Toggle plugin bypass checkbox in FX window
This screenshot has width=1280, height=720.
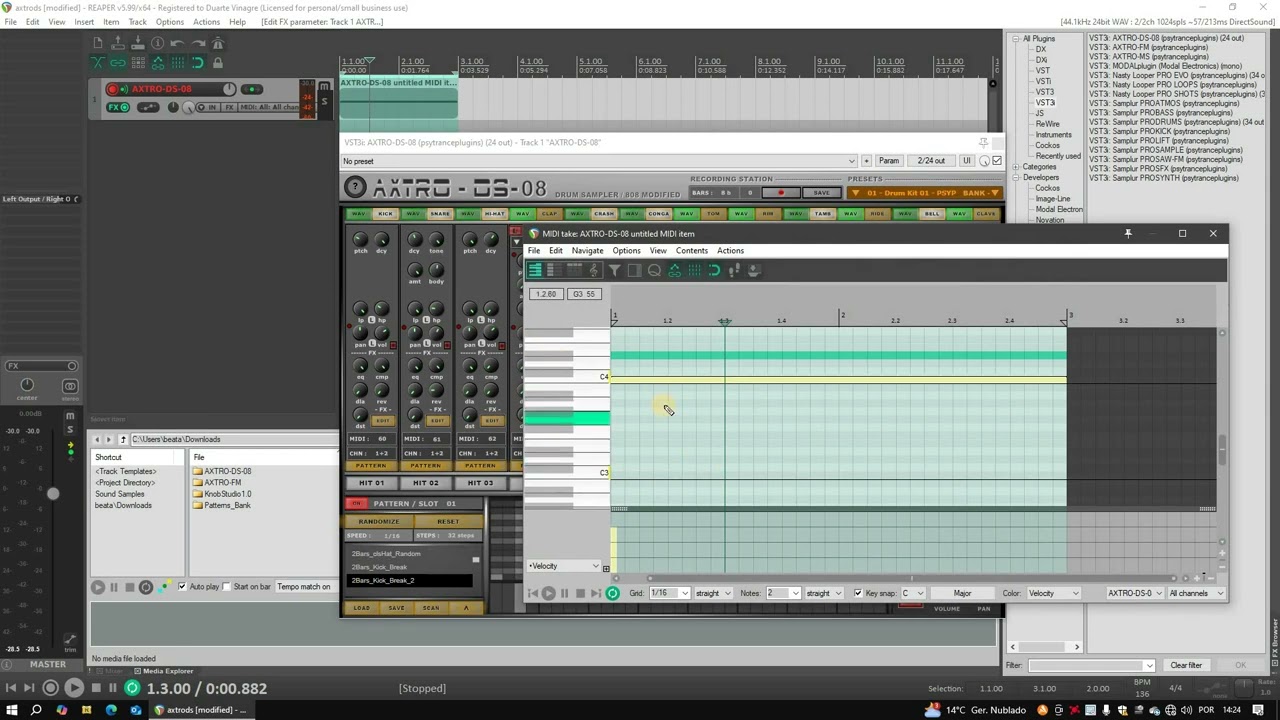pyautogui.click(x=997, y=161)
